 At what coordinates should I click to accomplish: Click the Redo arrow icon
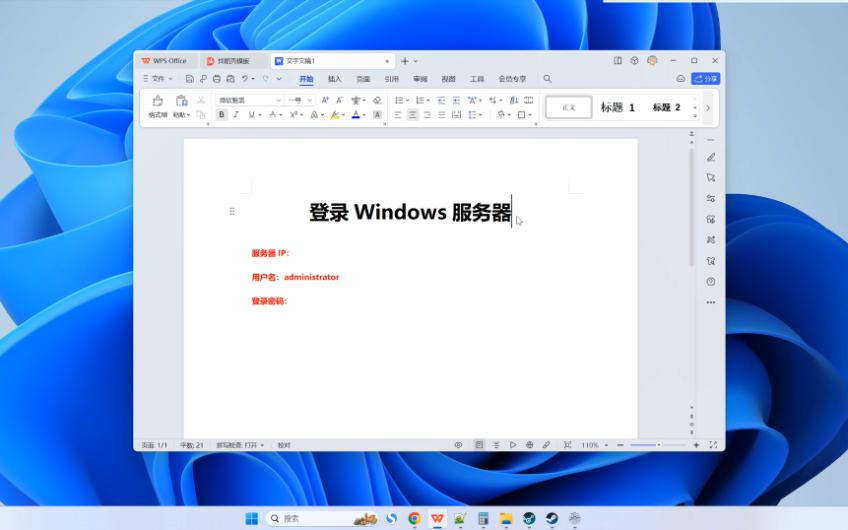266,79
